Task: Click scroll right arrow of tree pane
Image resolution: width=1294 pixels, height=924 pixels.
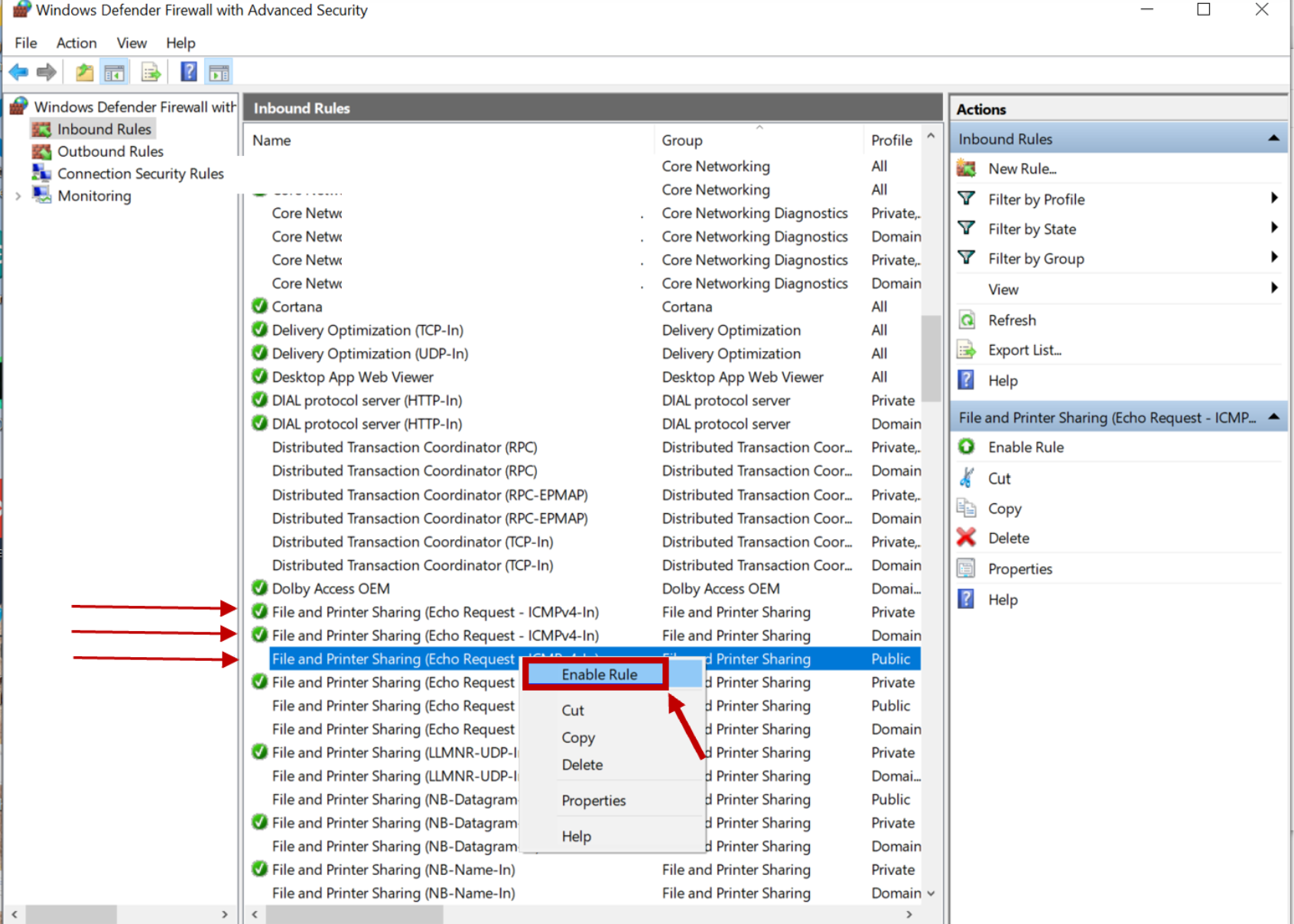Action: (x=224, y=914)
